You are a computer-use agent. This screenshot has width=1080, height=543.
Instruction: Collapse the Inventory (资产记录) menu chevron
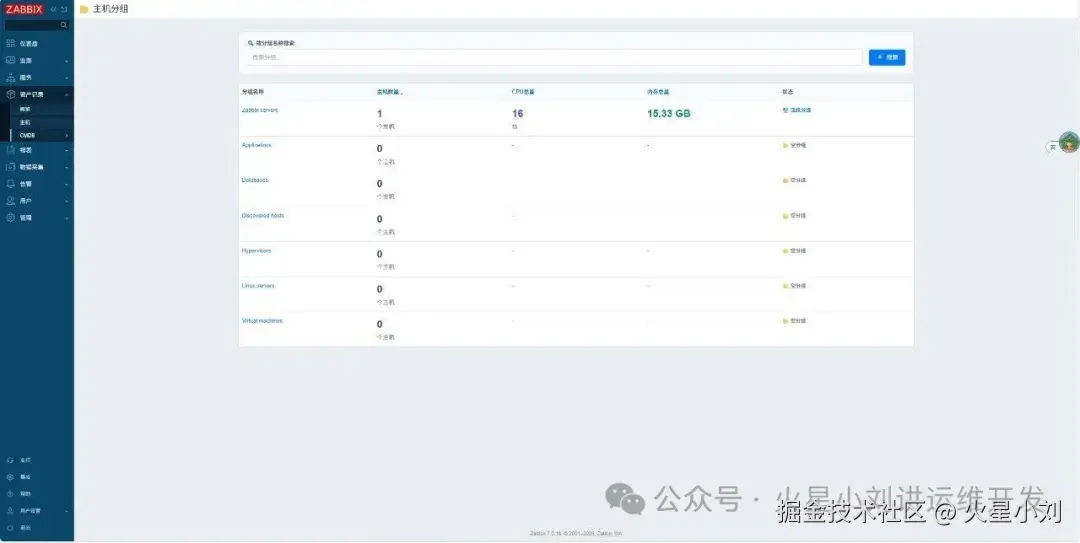tap(67, 94)
